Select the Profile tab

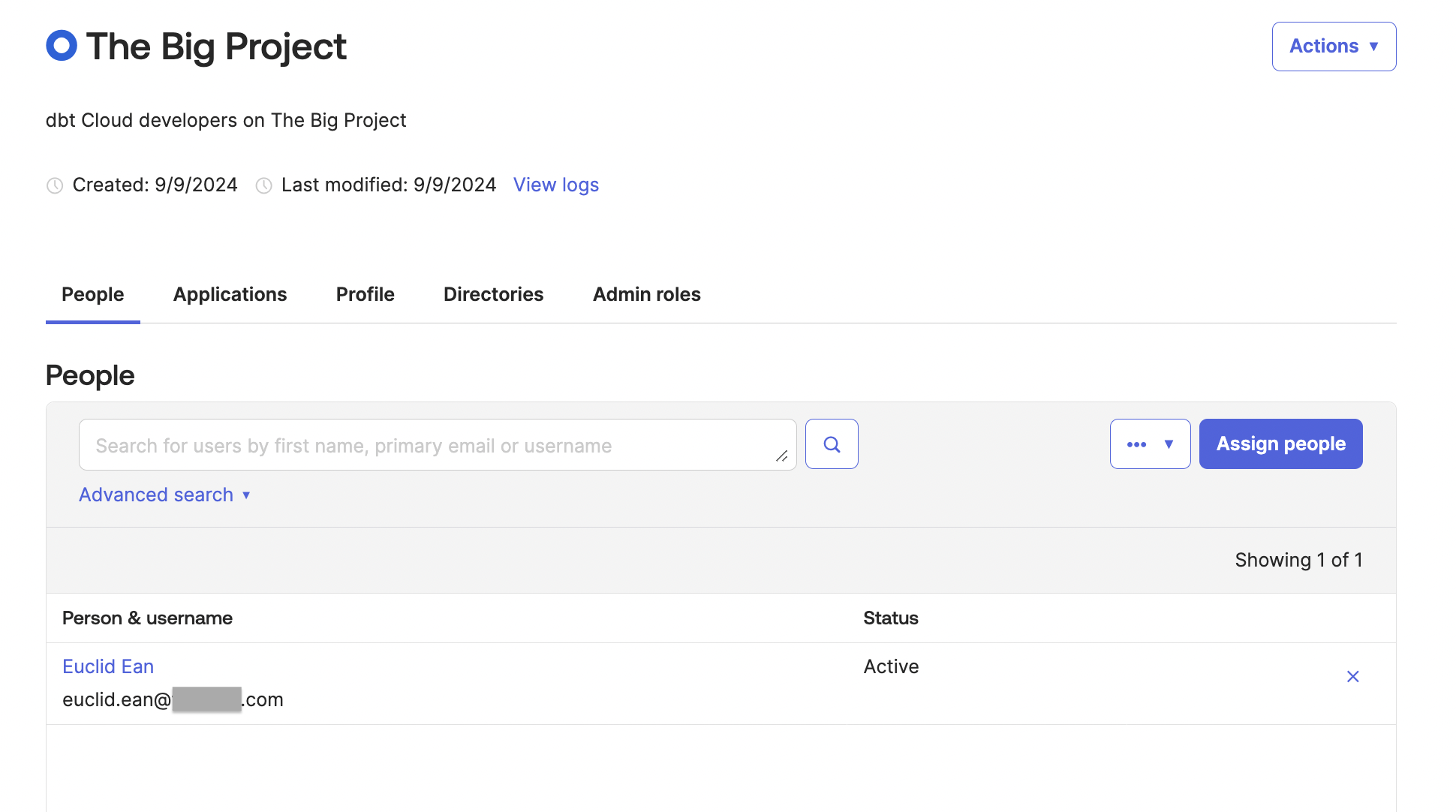[x=365, y=294]
